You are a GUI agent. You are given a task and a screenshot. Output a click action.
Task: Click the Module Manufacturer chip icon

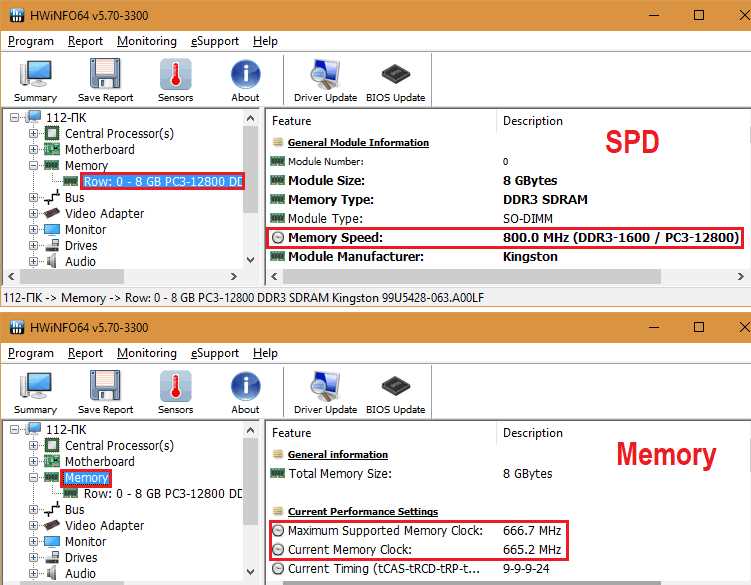pos(277,256)
